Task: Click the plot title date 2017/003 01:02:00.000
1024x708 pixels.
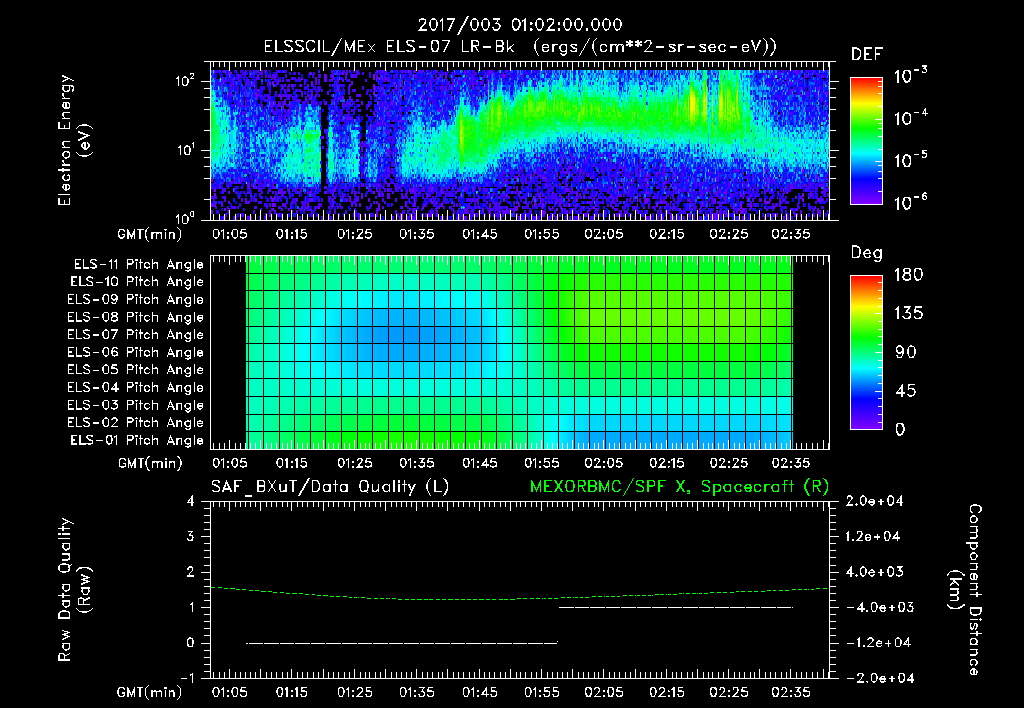Action: click(520, 25)
